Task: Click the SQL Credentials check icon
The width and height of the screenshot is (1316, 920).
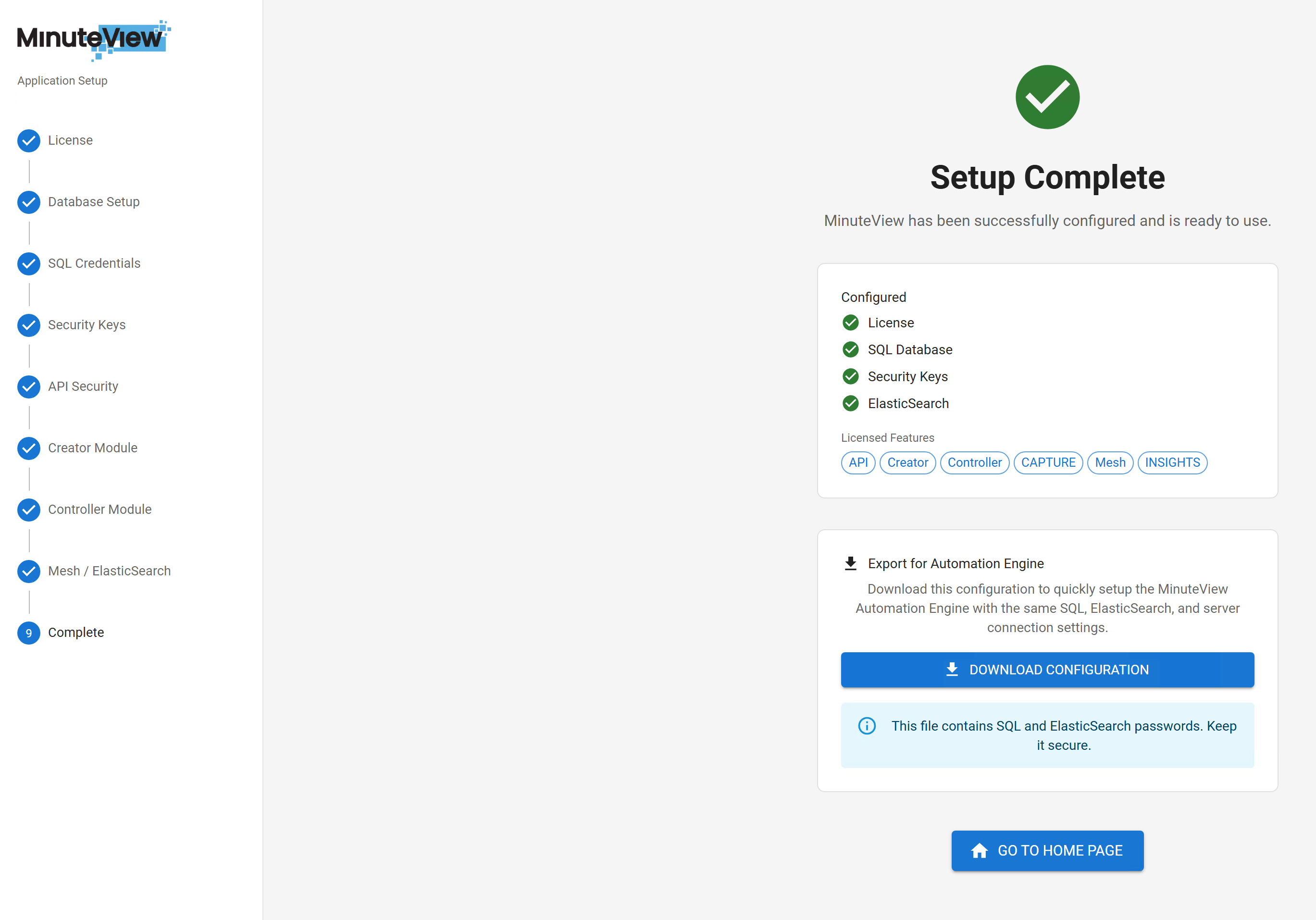Action: [x=29, y=264]
